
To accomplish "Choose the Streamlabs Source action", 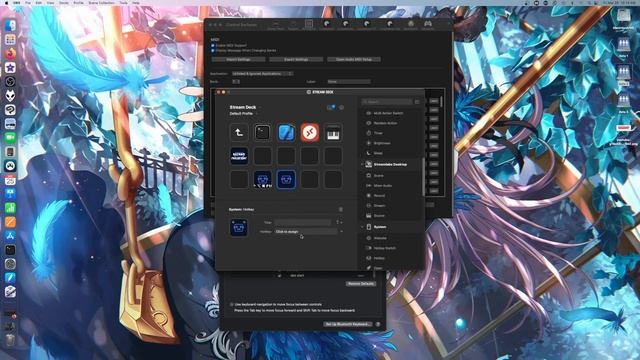I will point(379,216).
